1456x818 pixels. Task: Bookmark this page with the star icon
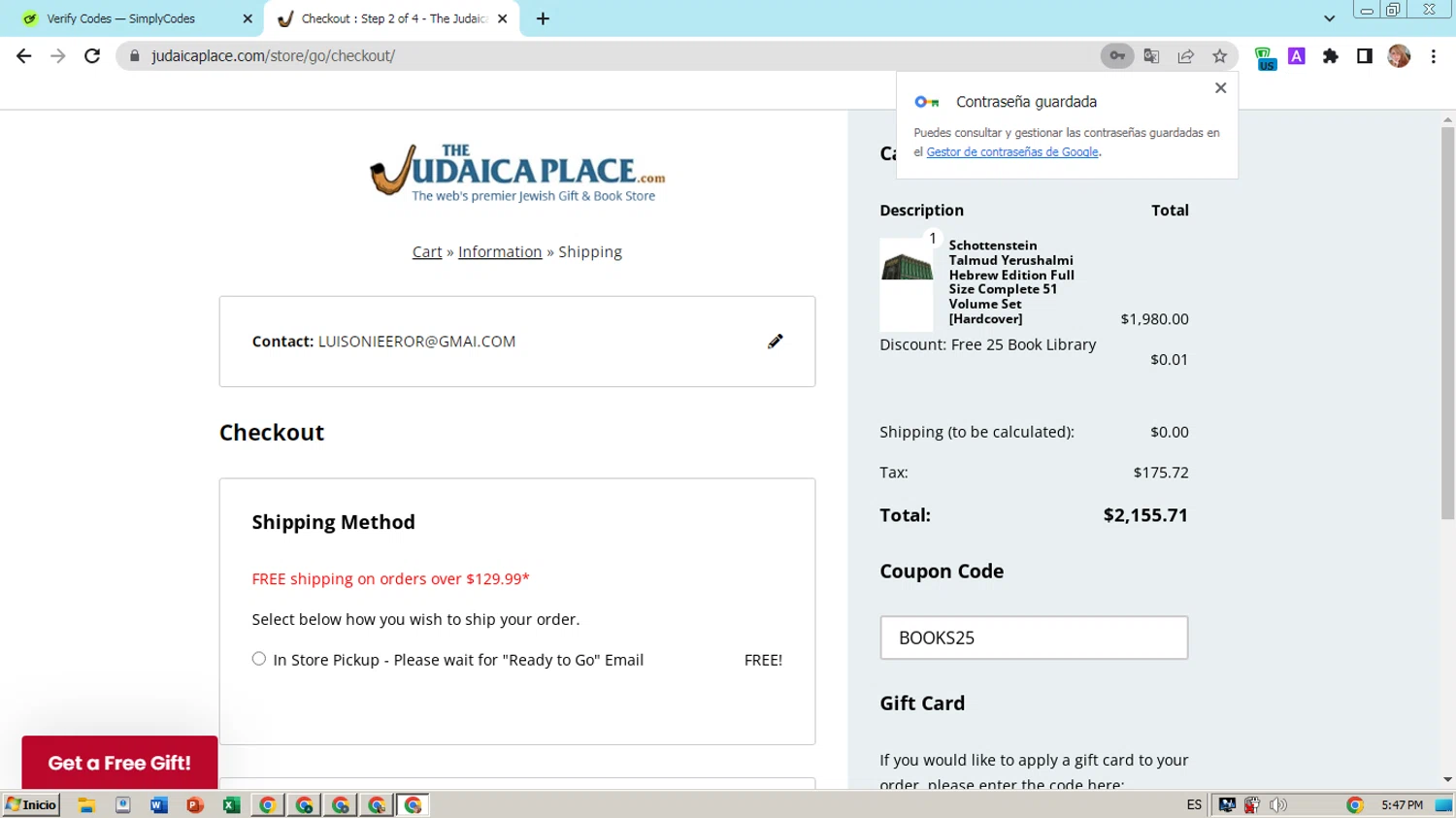[x=1220, y=56]
